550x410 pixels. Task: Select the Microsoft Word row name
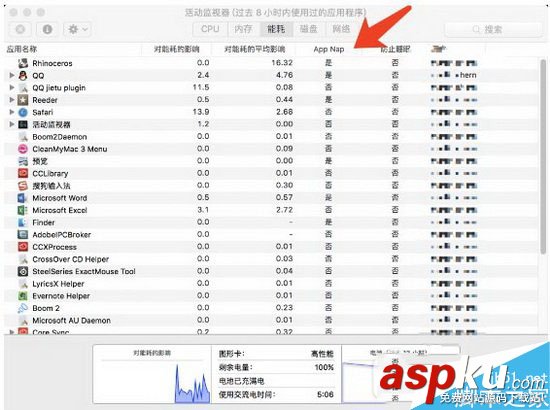coord(60,198)
